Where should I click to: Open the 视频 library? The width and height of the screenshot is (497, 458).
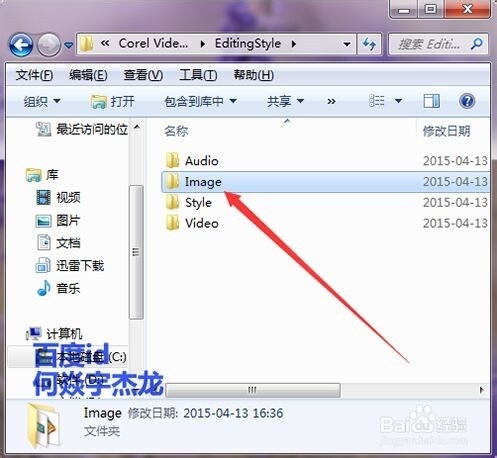coord(58,197)
